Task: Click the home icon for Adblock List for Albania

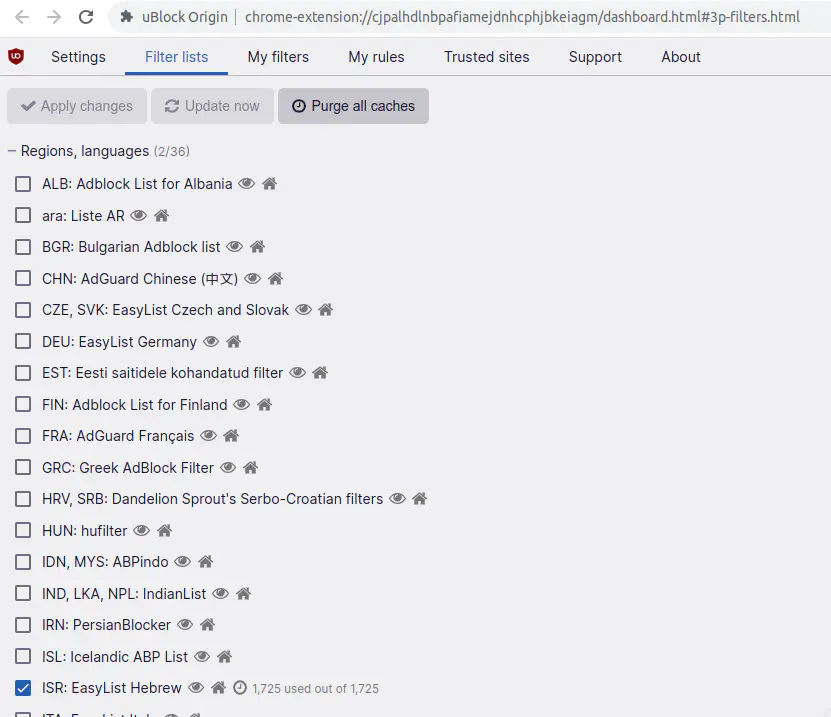Action: (x=269, y=184)
